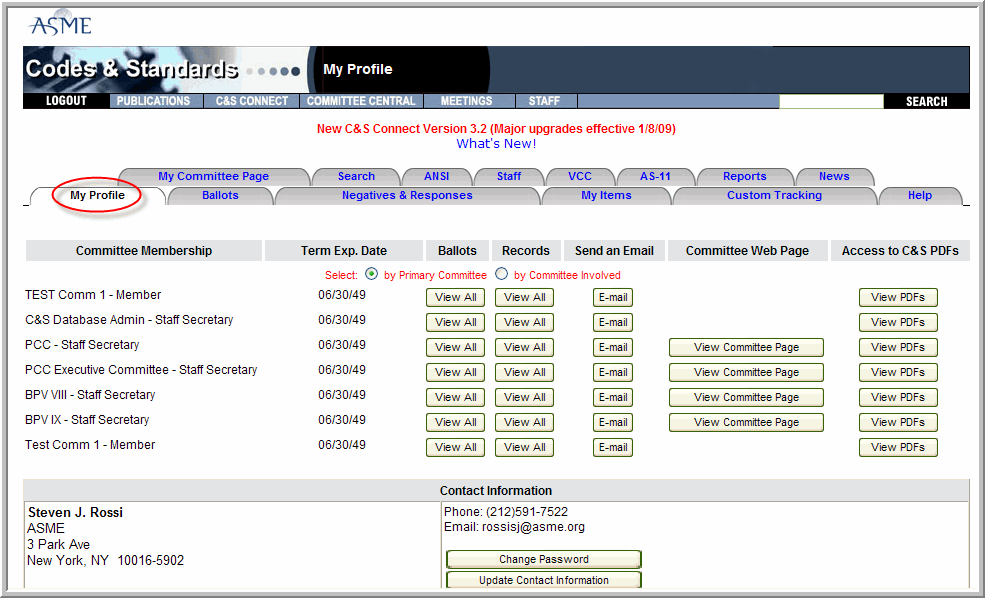
Task: View PDFs for C&S Database Admin
Action: [x=898, y=322]
